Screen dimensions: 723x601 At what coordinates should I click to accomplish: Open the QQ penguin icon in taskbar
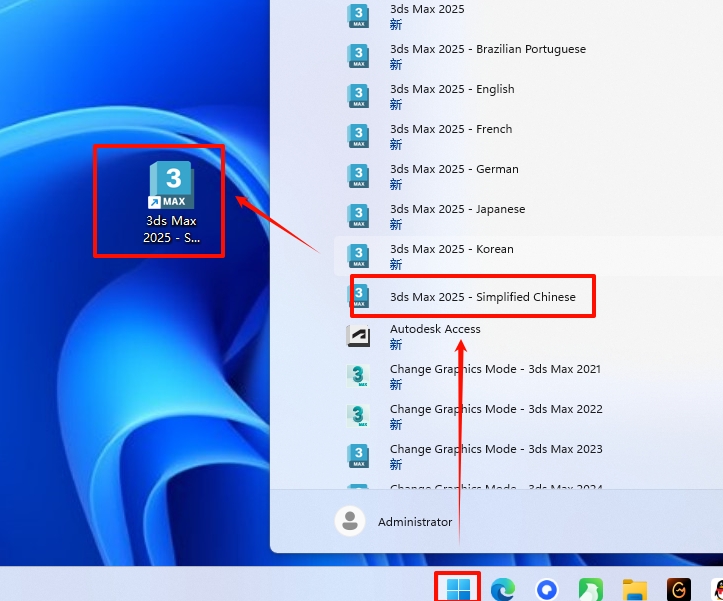point(717,590)
